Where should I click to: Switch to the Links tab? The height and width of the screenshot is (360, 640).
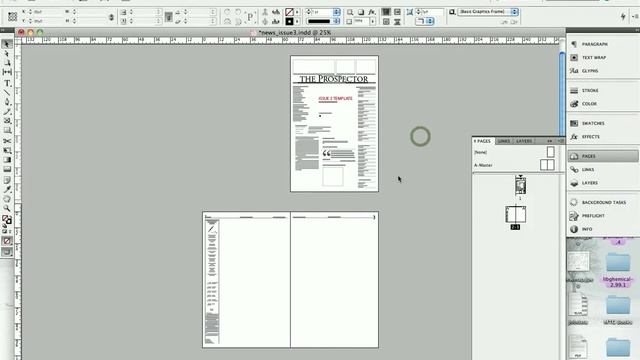504,141
